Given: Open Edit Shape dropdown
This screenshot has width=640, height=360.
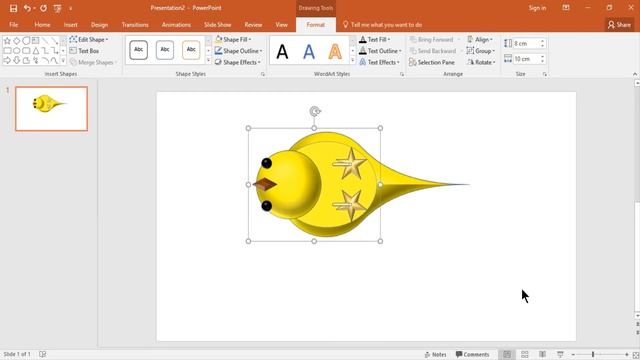Looking at the screenshot, I should click(89, 40).
